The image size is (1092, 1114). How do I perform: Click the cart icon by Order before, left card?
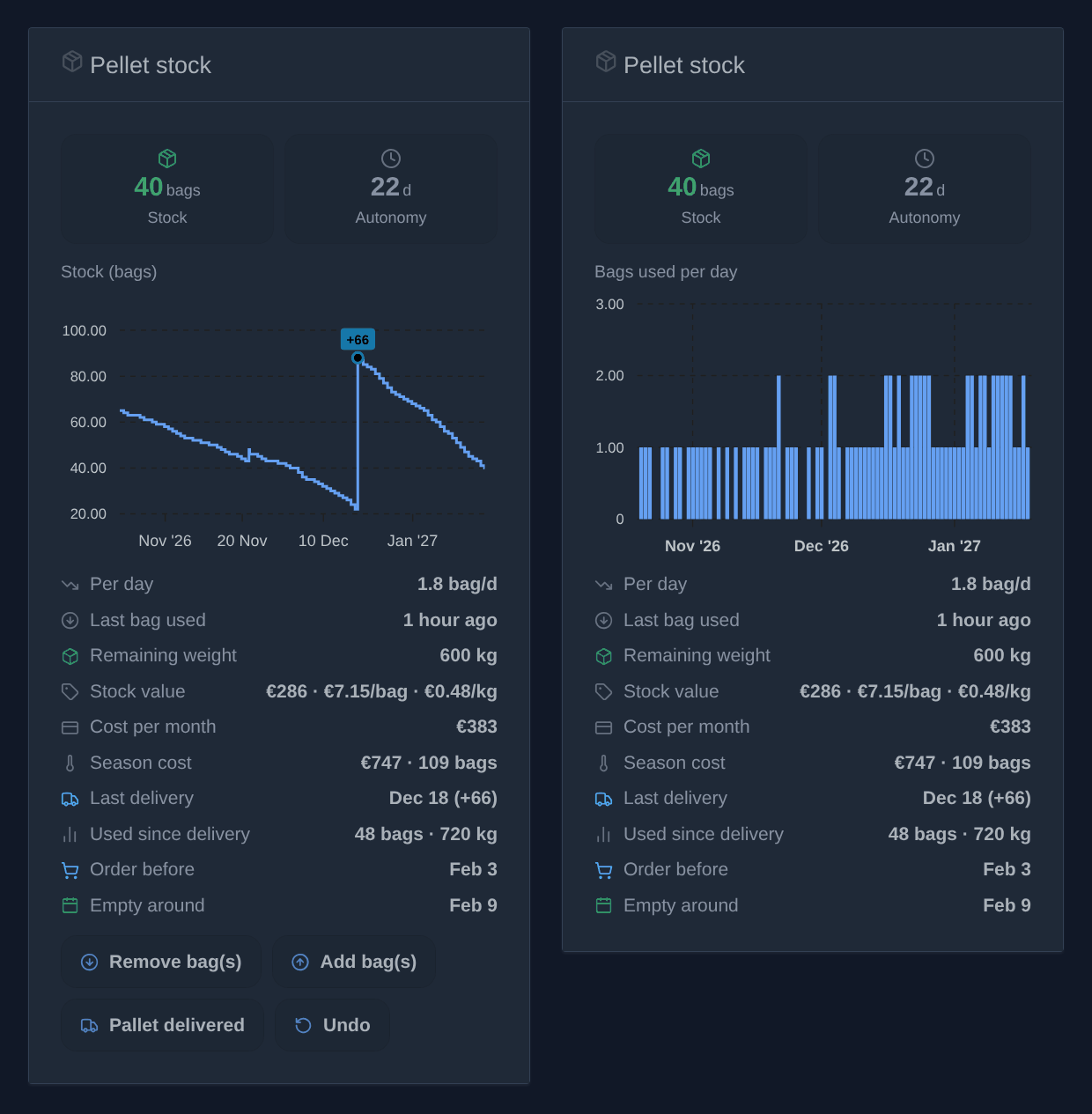tap(70, 870)
